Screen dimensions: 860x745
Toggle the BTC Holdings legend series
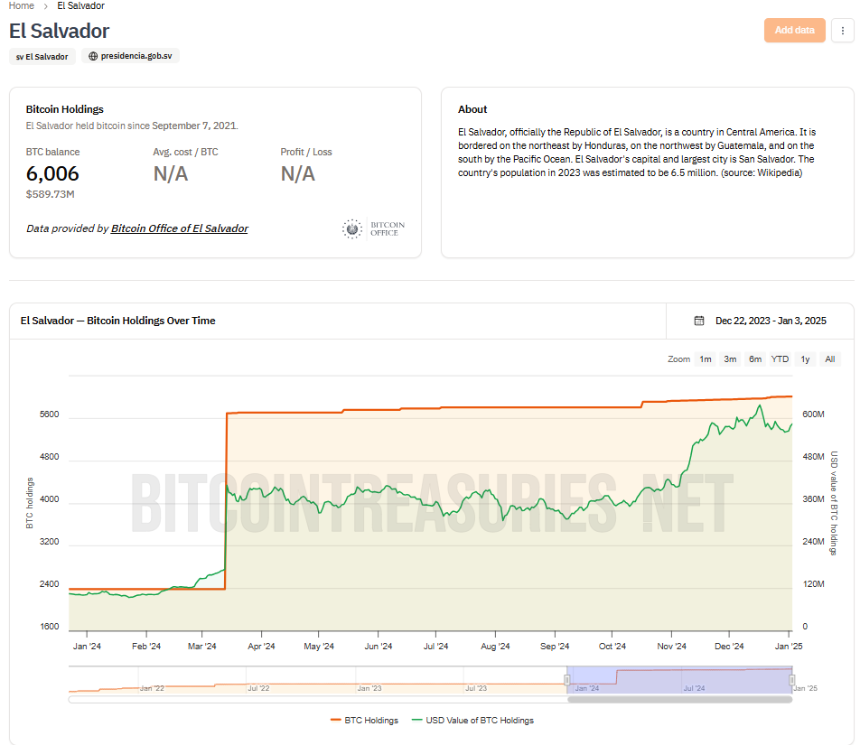pos(365,720)
